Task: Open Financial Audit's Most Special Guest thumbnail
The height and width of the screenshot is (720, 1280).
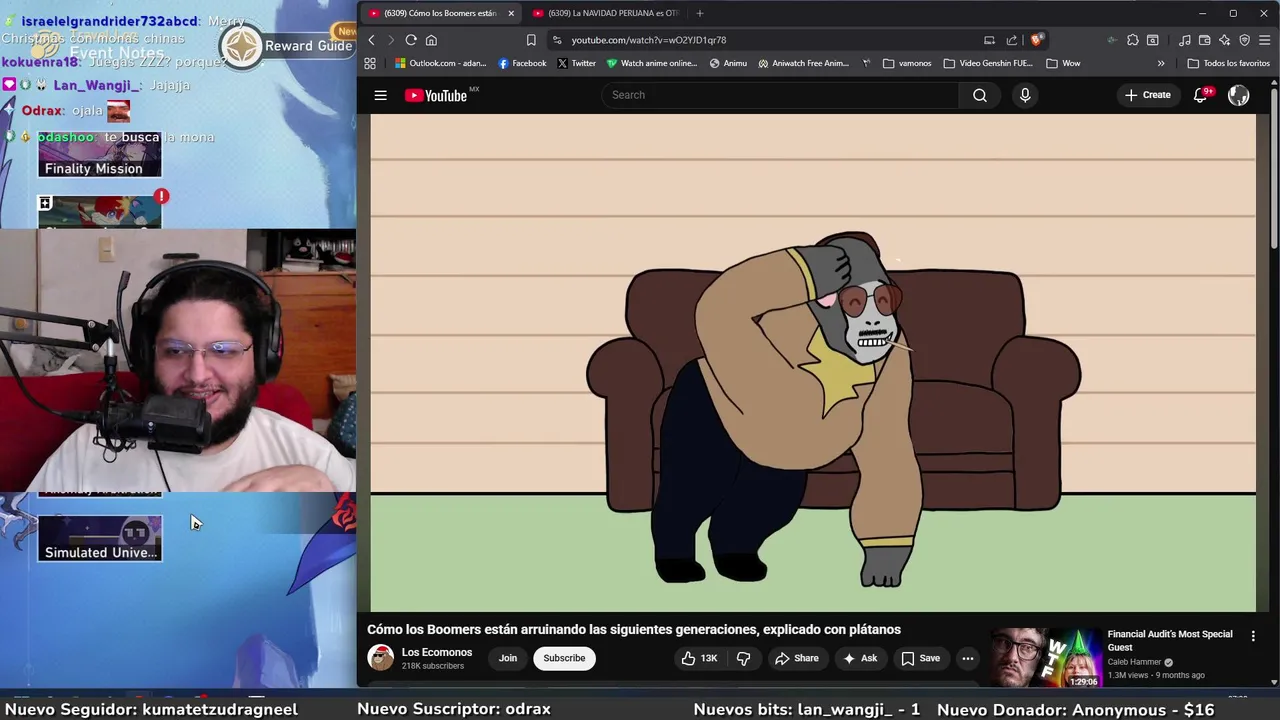Action: pyautogui.click(x=1045, y=657)
